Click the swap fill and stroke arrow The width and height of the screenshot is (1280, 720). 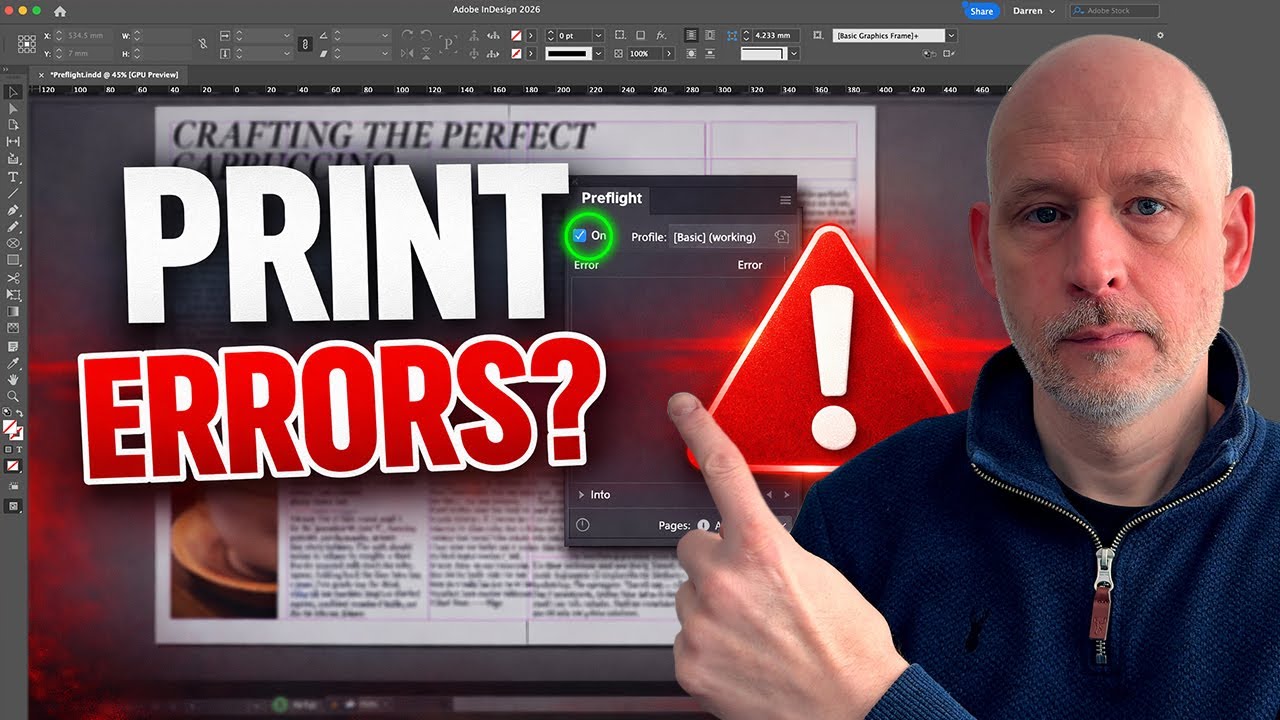point(21,412)
